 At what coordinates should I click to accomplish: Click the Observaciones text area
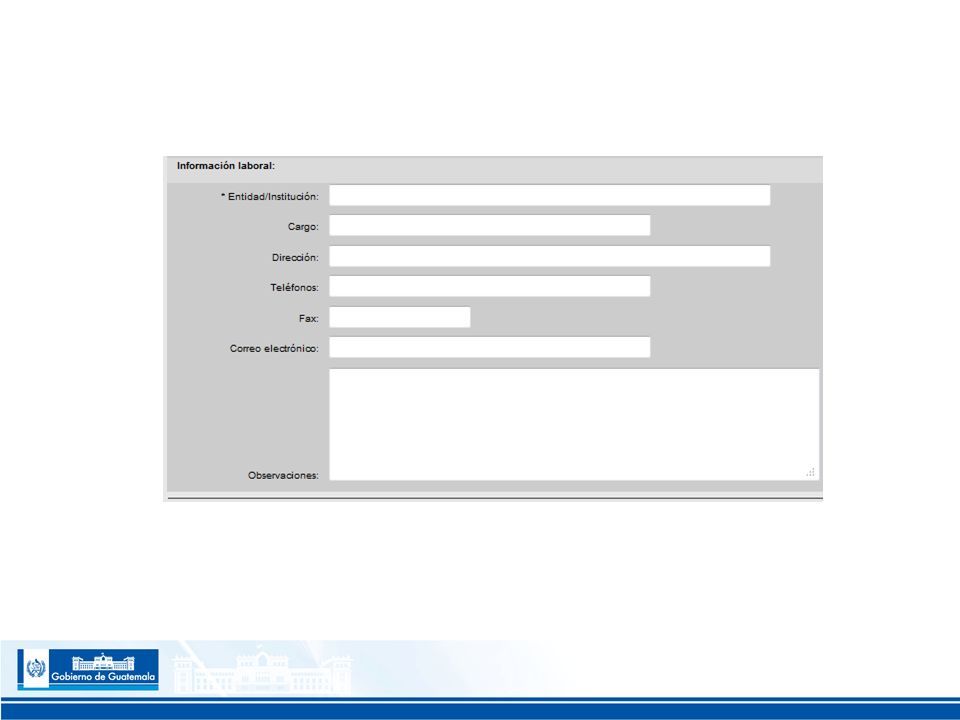pyautogui.click(x=574, y=424)
